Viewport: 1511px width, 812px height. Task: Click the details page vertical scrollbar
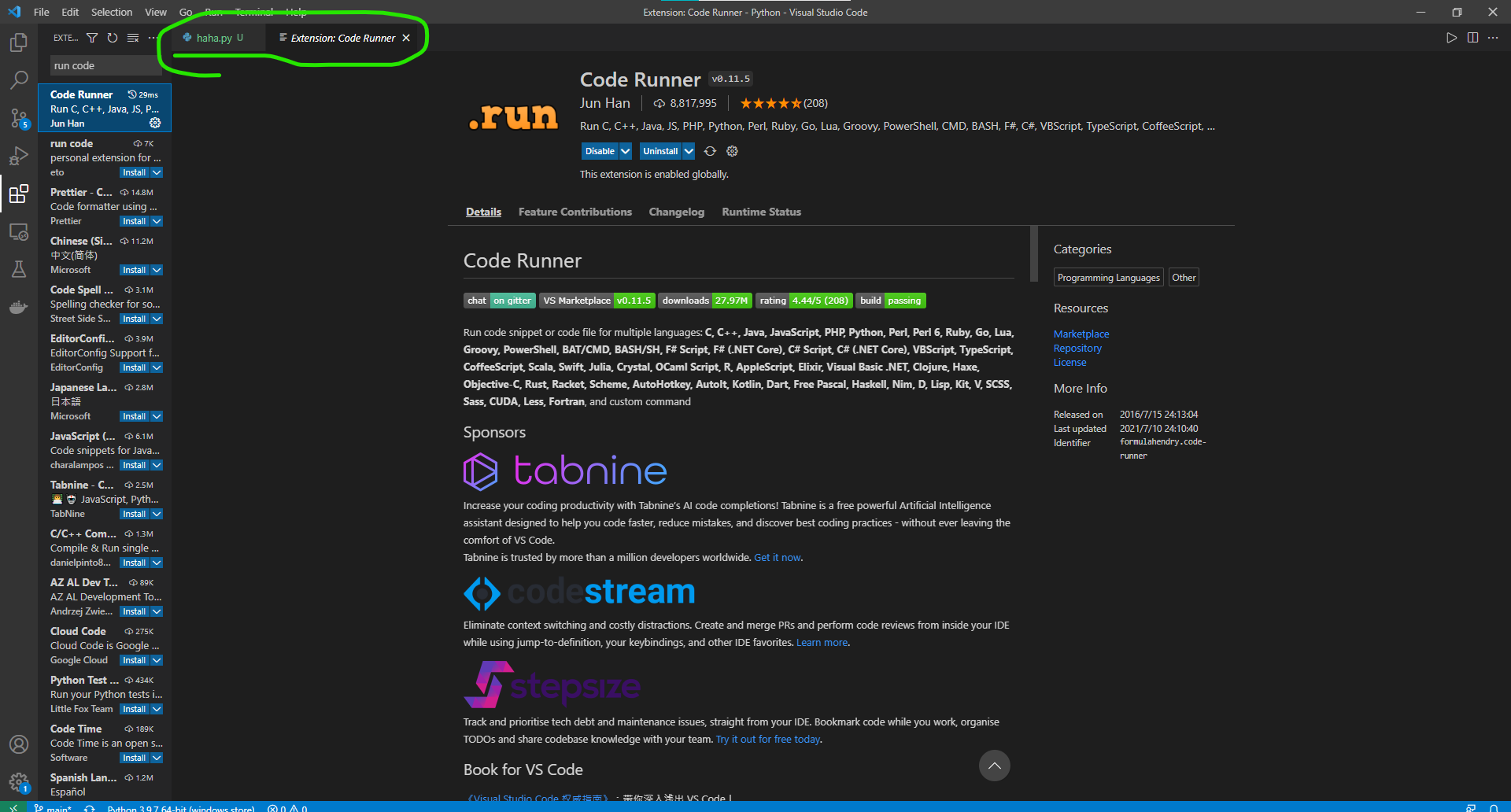(x=1034, y=253)
